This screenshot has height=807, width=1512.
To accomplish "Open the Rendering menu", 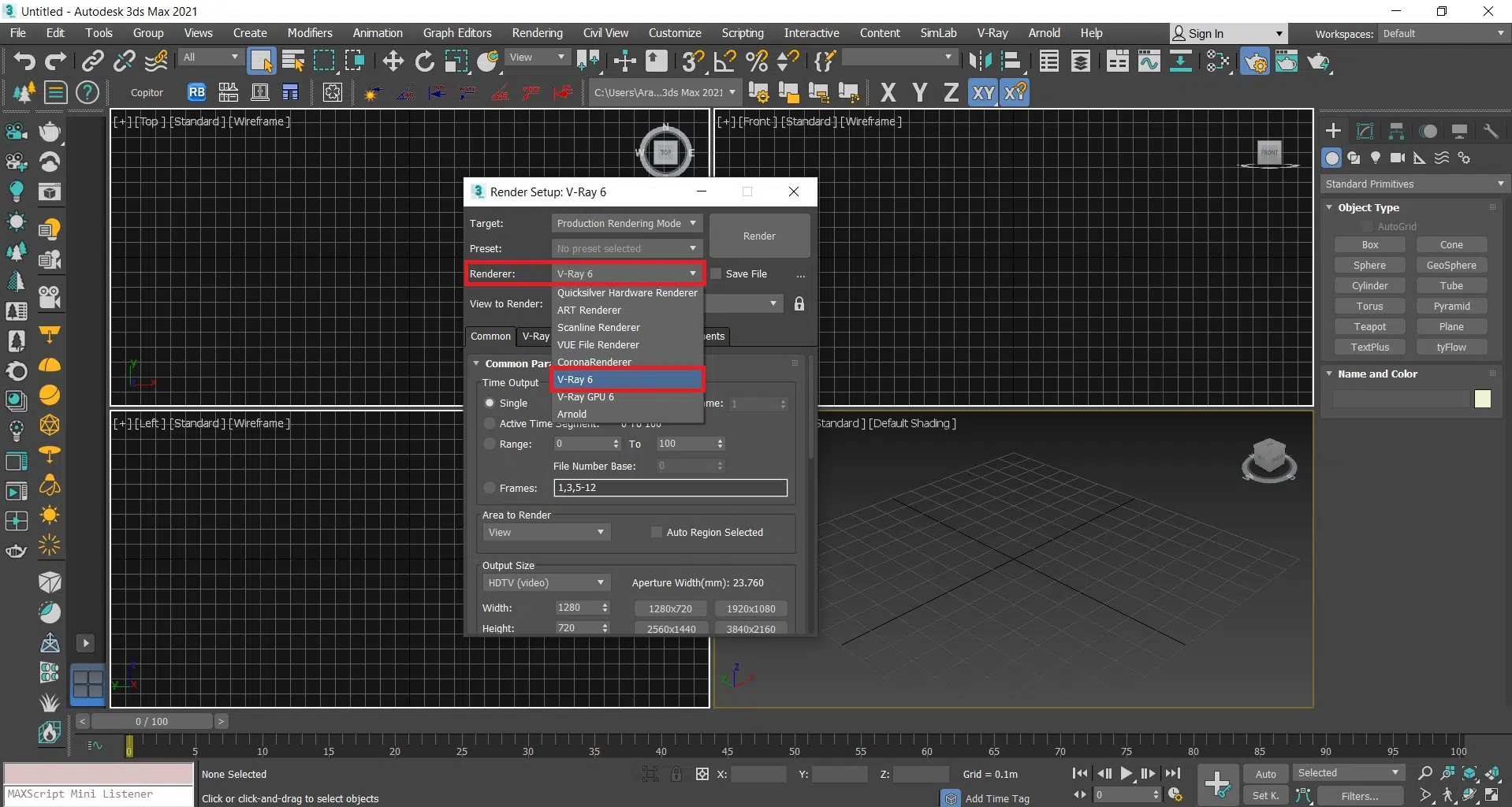I will (537, 33).
